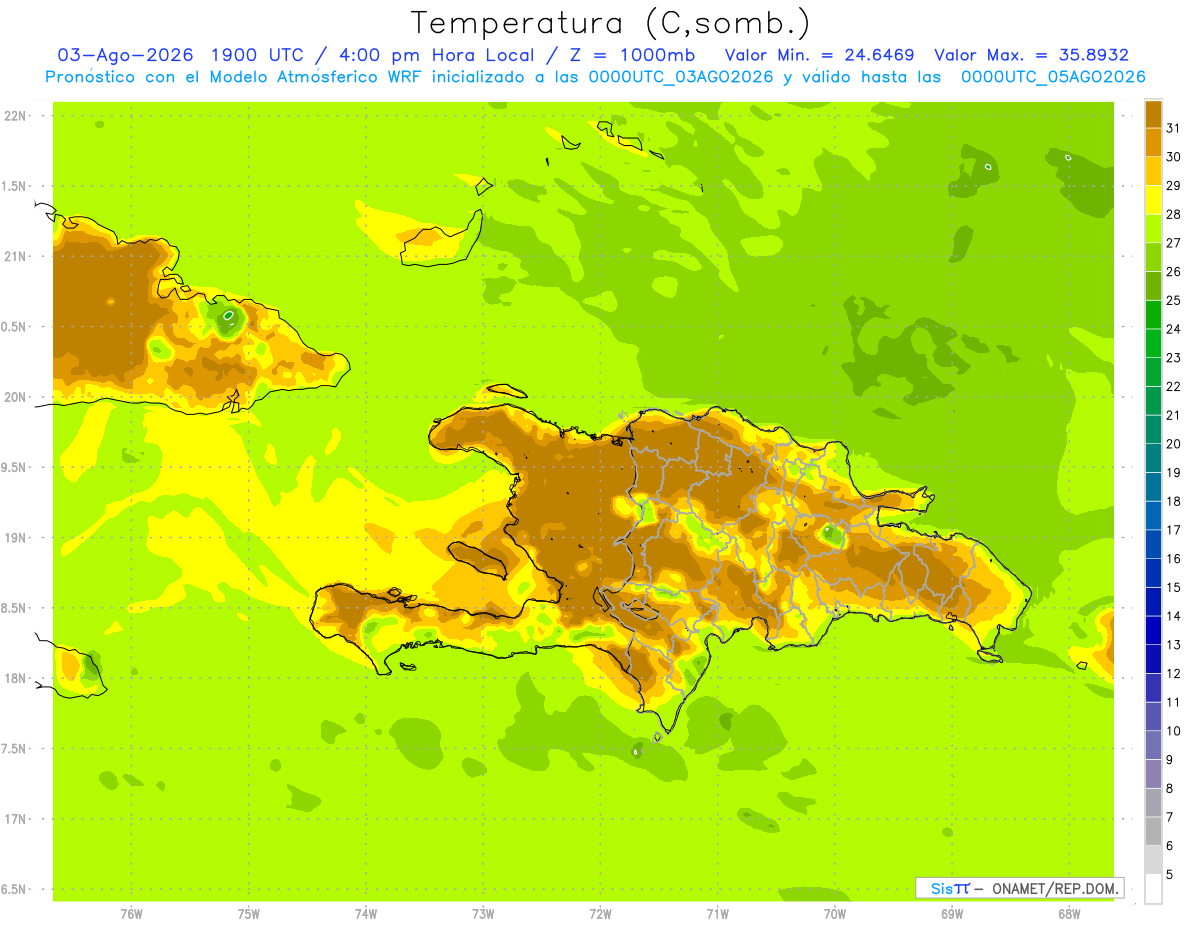Click legend value 16
This screenshot has width=1200, height=927.
(x=1174, y=559)
